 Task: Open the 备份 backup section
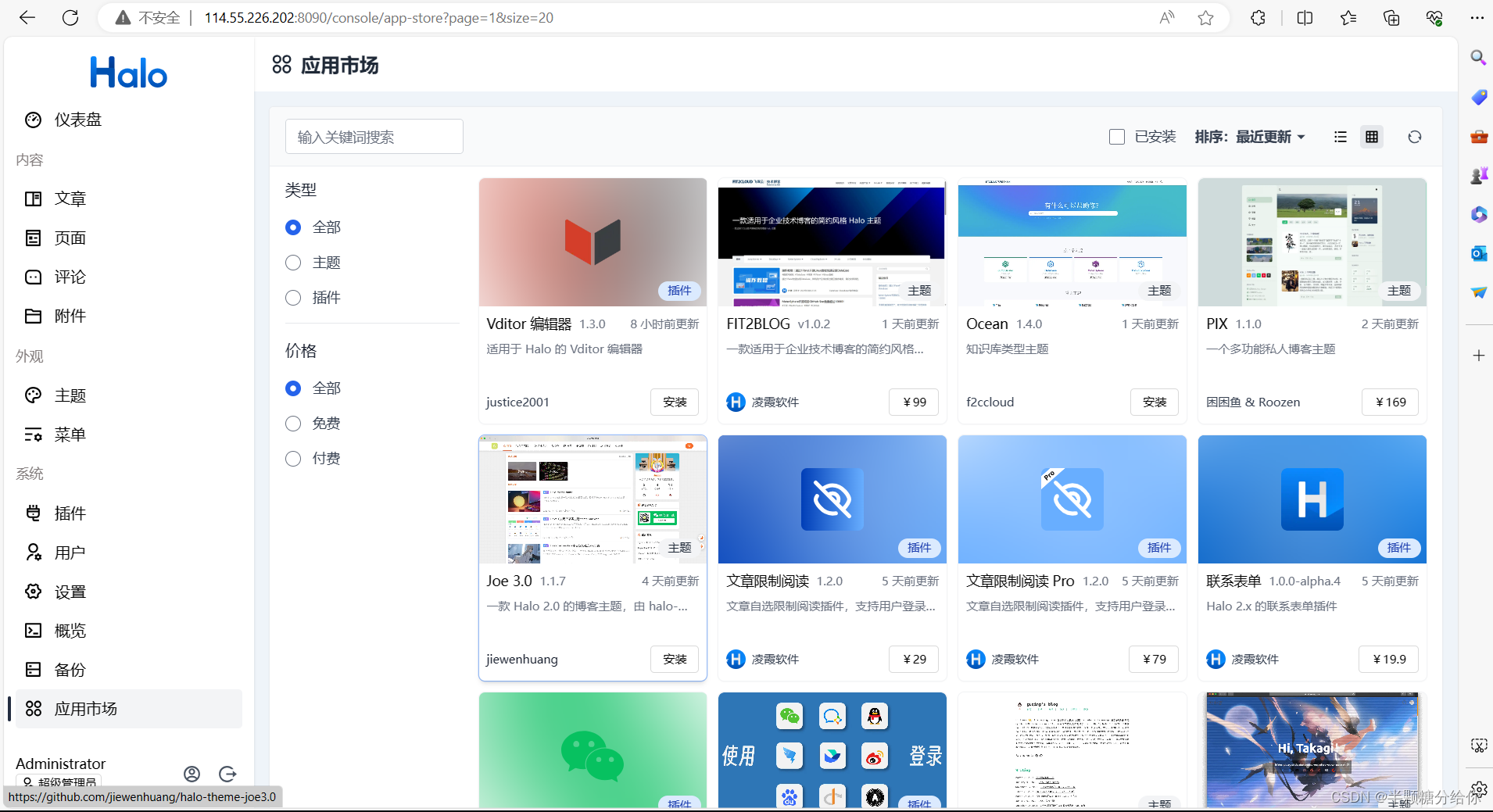click(x=70, y=669)
